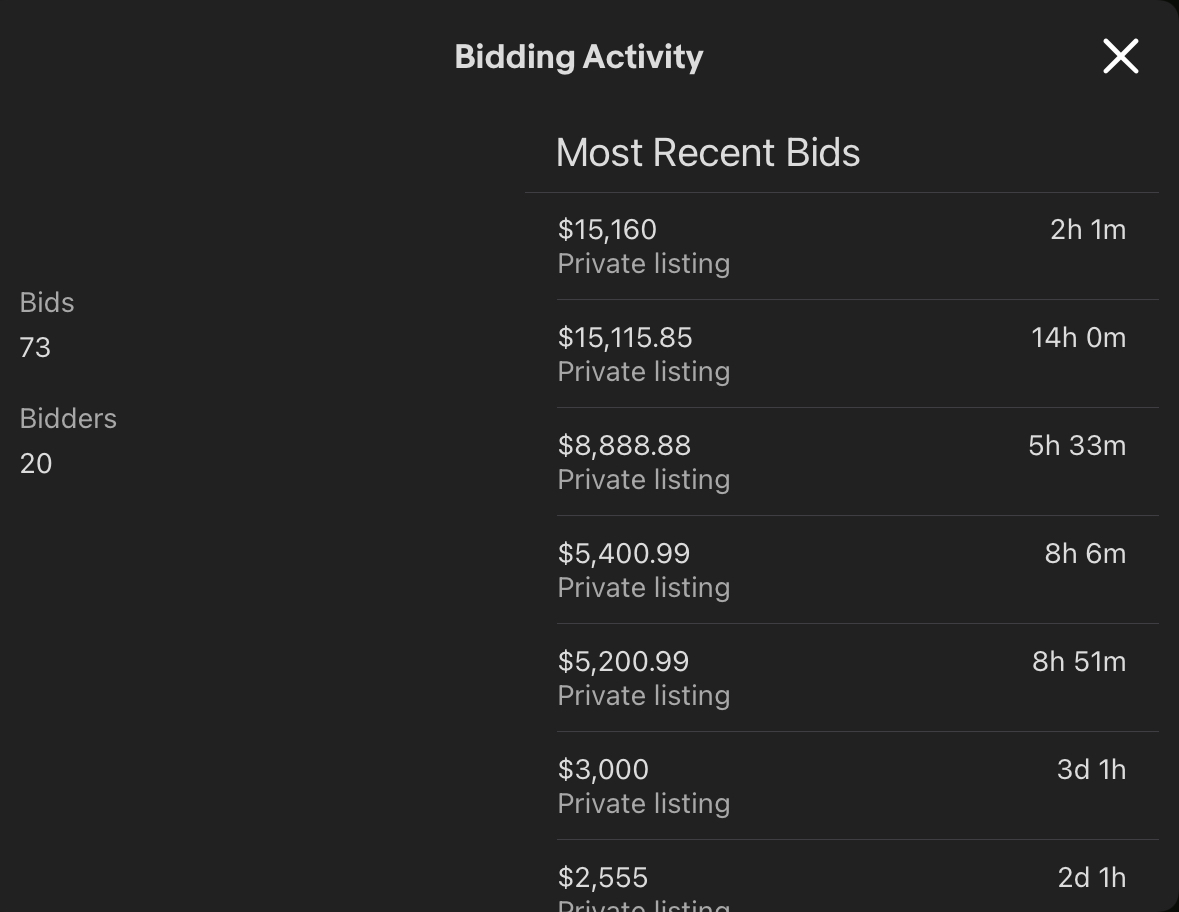
Task: Click the Most Recent Bids heading
Action: [707, 153]
